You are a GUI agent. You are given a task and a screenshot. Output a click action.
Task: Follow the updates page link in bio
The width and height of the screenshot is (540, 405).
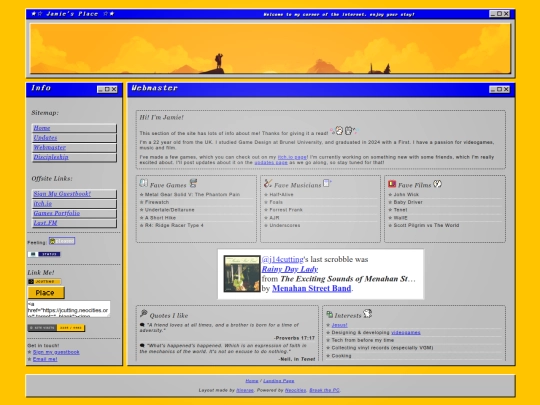271,163
